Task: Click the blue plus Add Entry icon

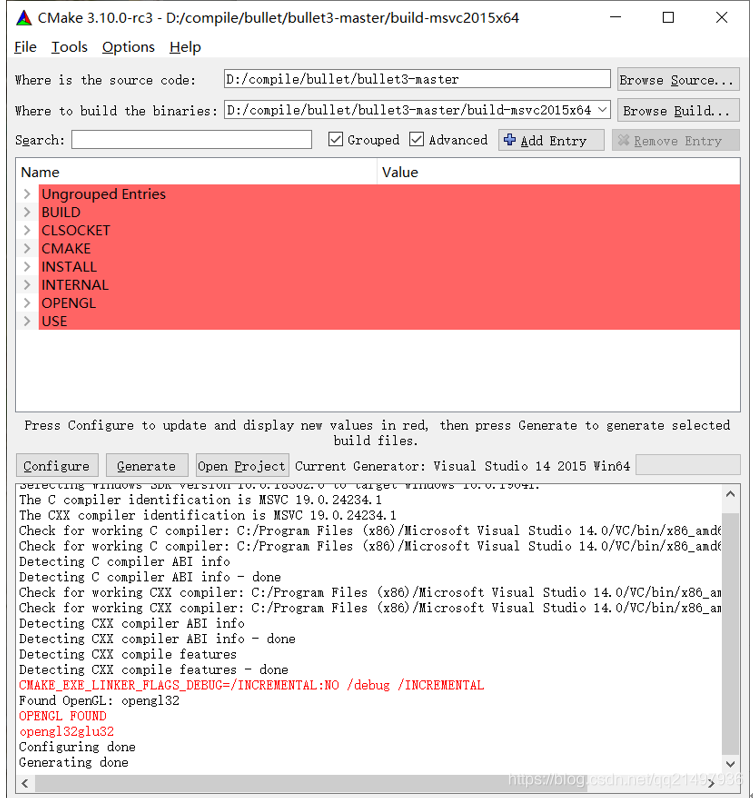Action: coord(509,139)
